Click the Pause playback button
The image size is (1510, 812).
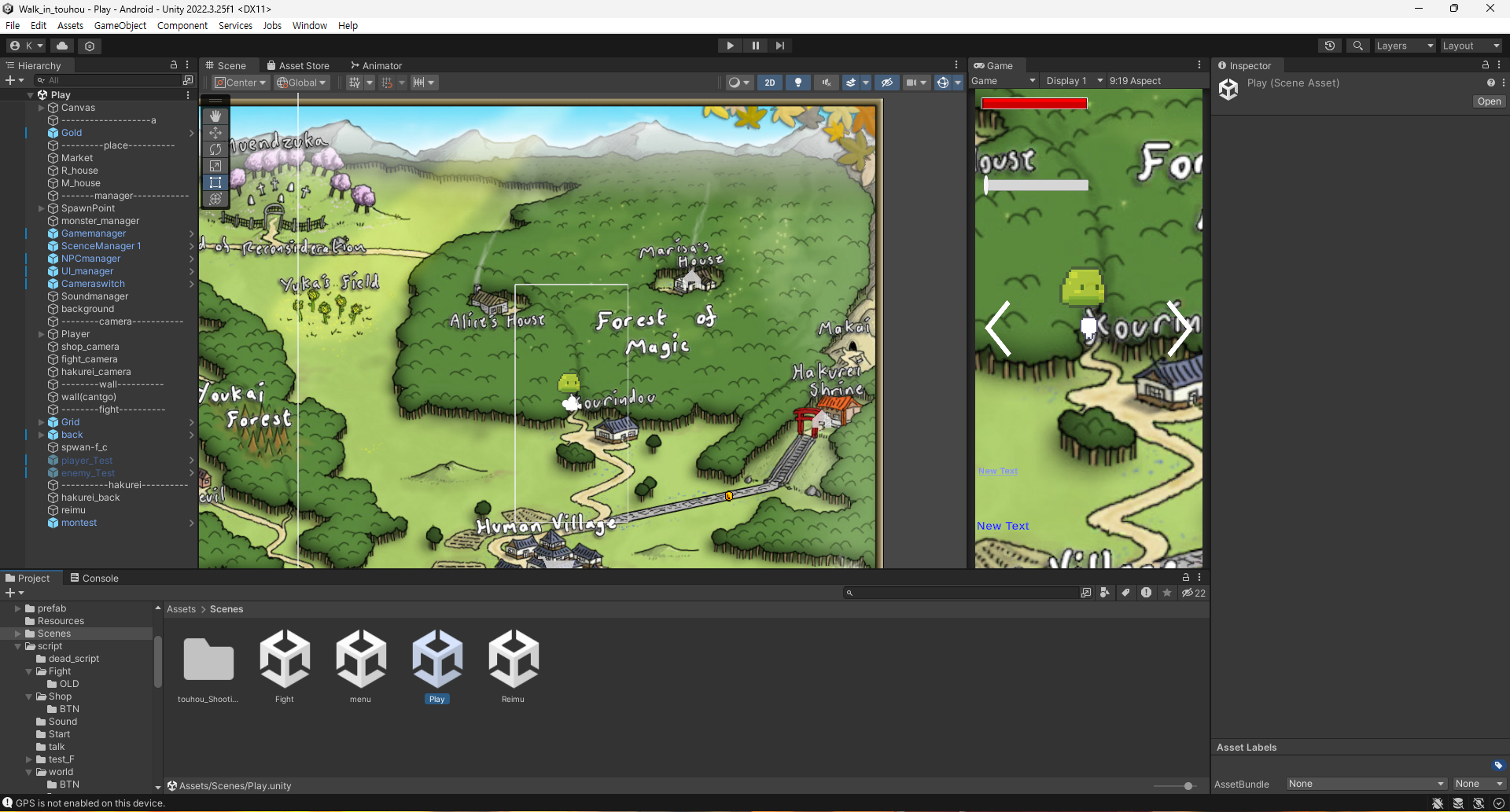coord(755,46)
